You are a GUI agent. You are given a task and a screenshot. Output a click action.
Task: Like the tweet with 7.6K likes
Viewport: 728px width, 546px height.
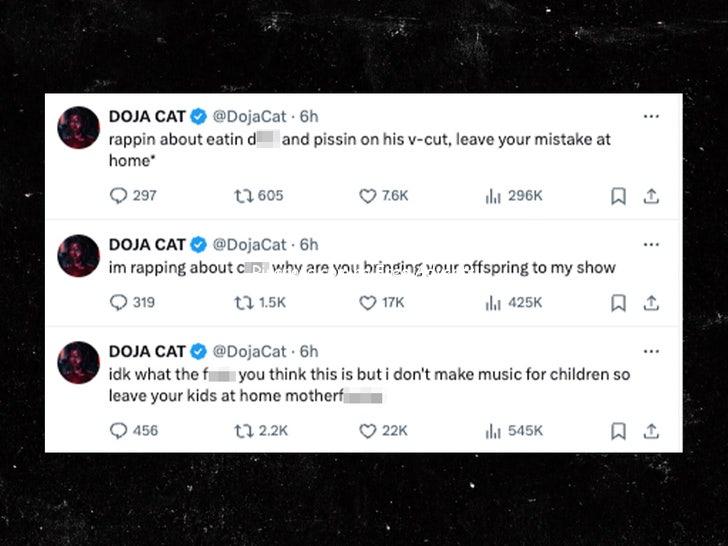[368, 196]
